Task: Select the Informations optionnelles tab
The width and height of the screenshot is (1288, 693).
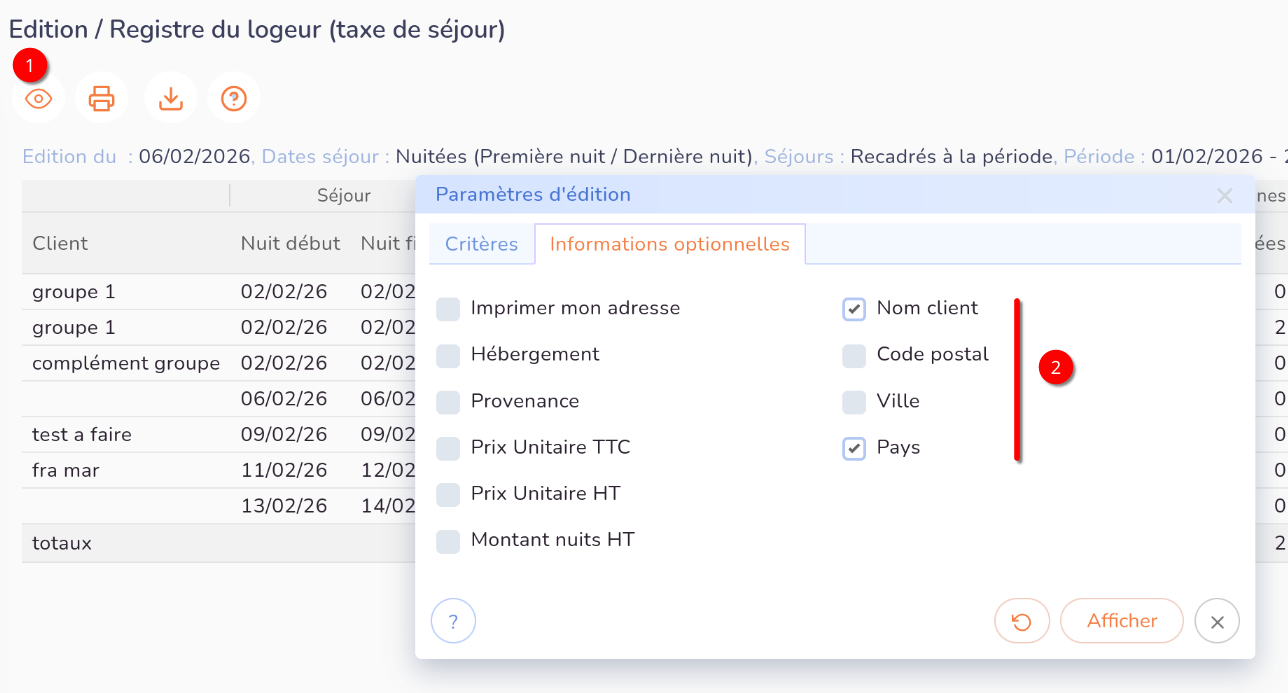Action: tap(670, 243)
